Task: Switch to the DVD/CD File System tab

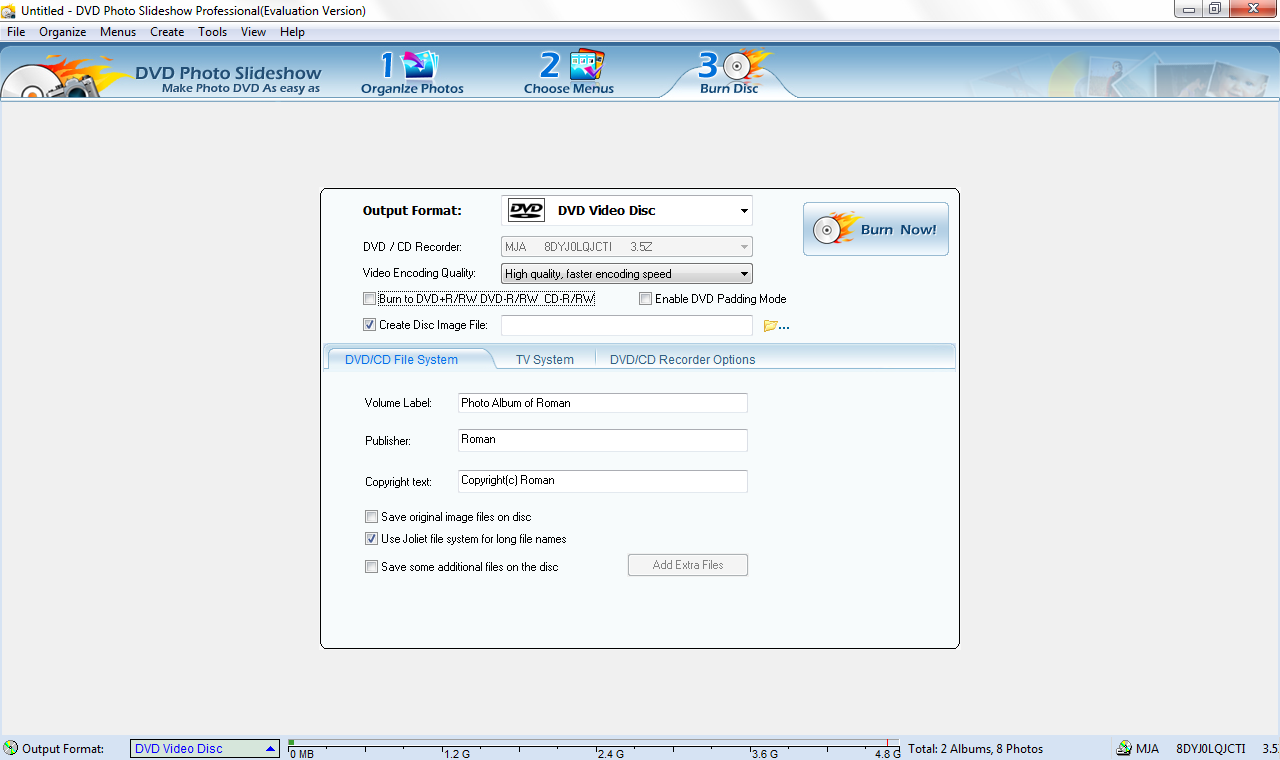Action: click(401, 359)
